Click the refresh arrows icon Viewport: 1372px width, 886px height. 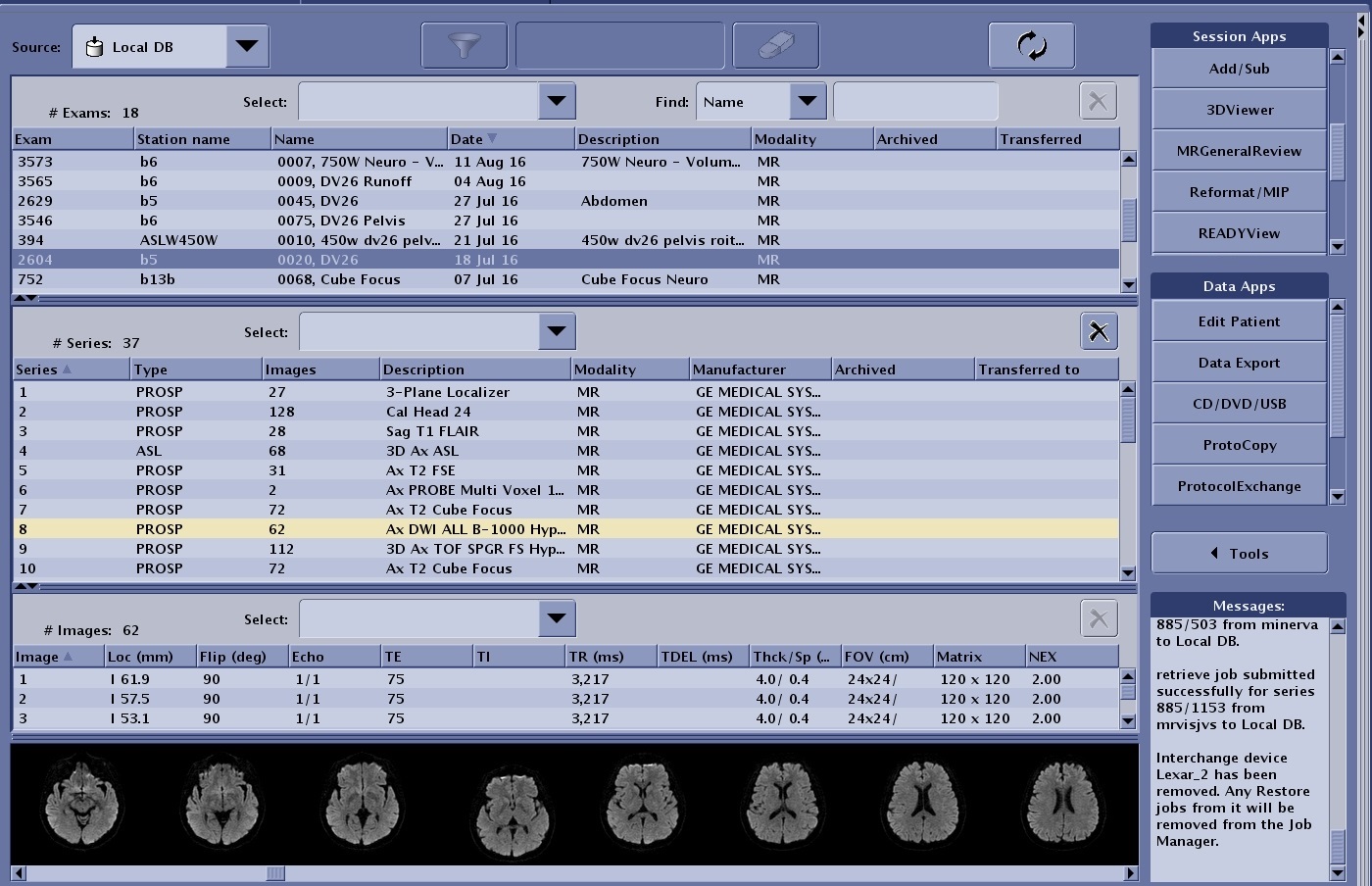tap(1031, 46)
